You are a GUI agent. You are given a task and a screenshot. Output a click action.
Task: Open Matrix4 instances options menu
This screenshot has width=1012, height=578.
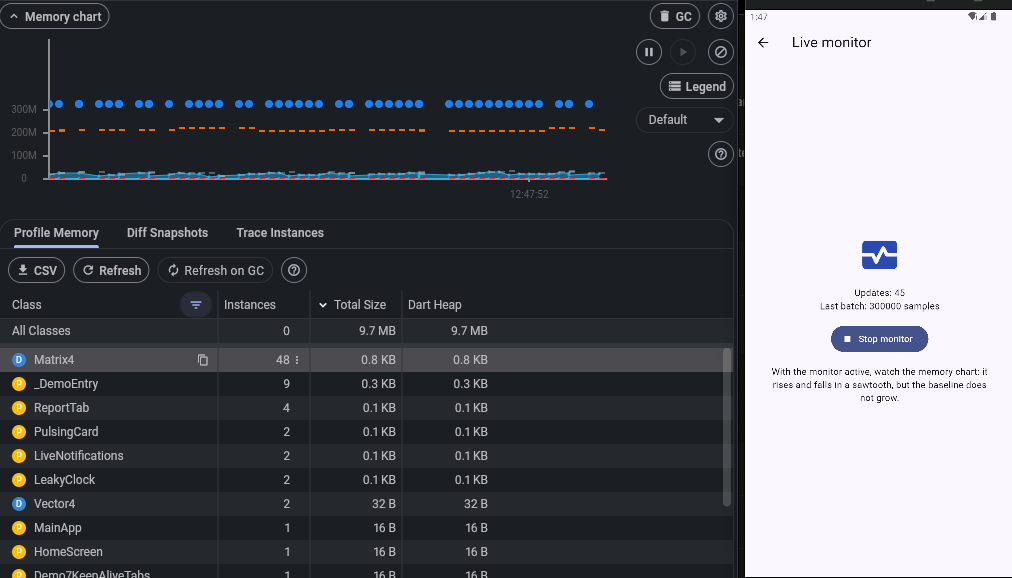297,360
